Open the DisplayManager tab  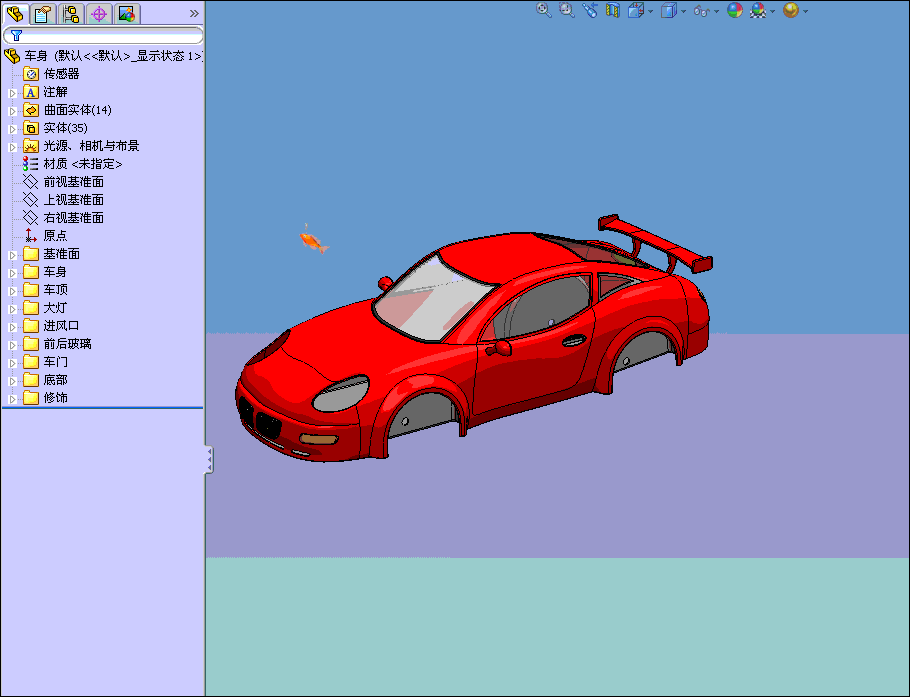(x=127, y=13)
